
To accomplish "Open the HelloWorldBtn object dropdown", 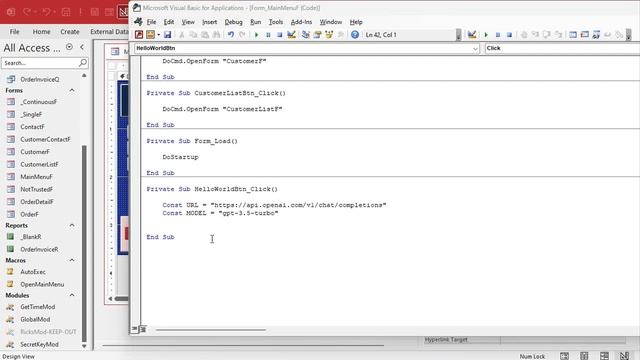I will click(475, 49).
